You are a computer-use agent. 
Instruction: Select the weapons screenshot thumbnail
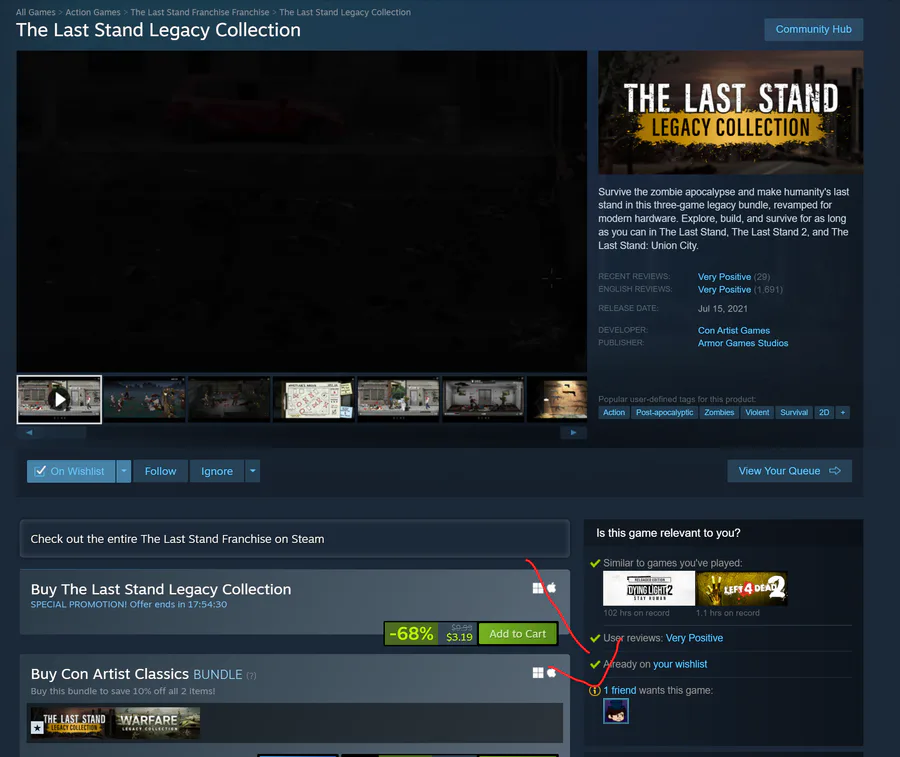pos(558,399)
